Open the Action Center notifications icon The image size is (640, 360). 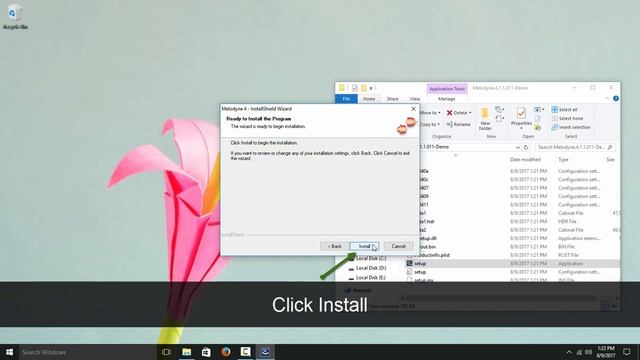coord(627,352)
